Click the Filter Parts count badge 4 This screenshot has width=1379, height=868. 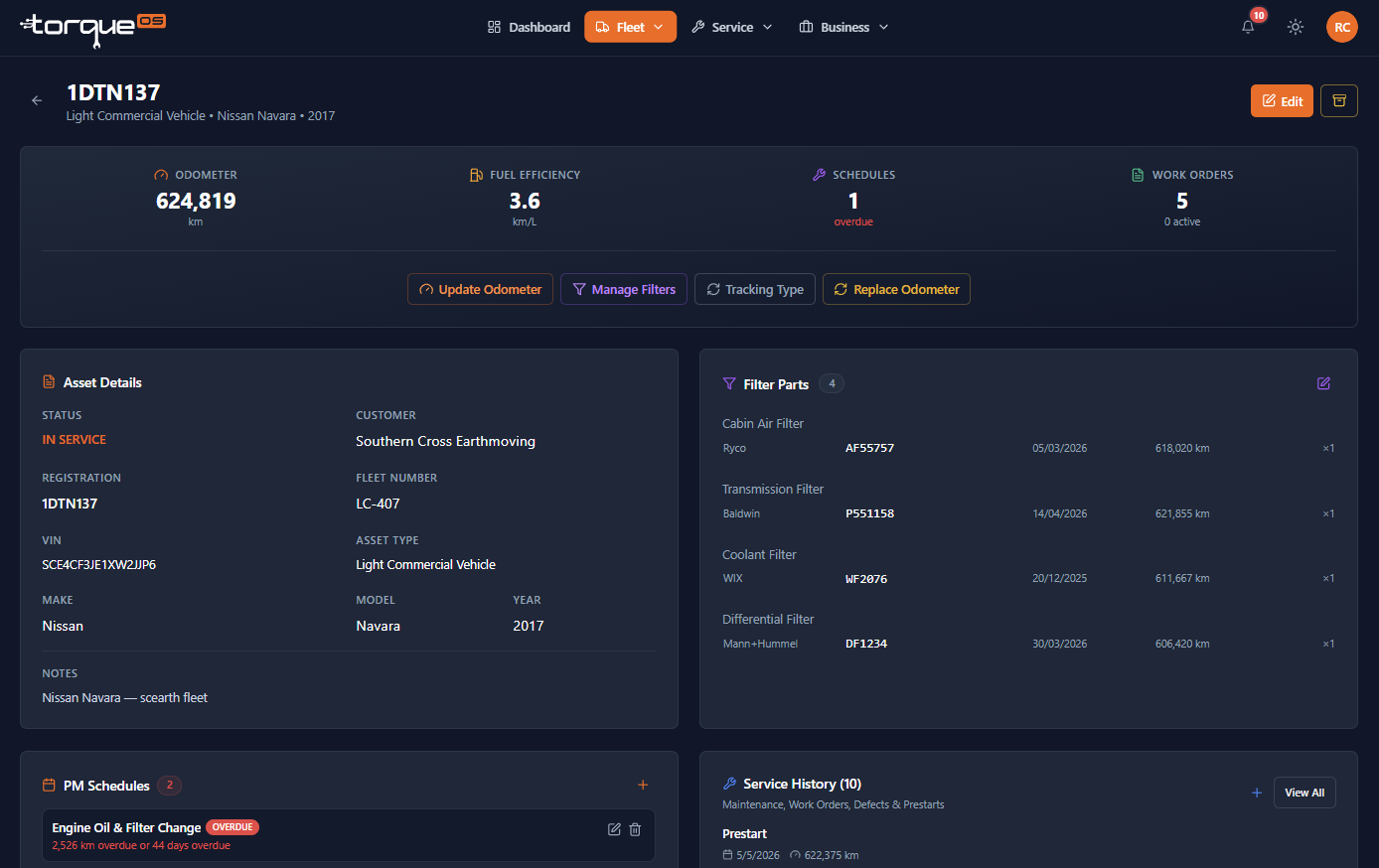832,383
